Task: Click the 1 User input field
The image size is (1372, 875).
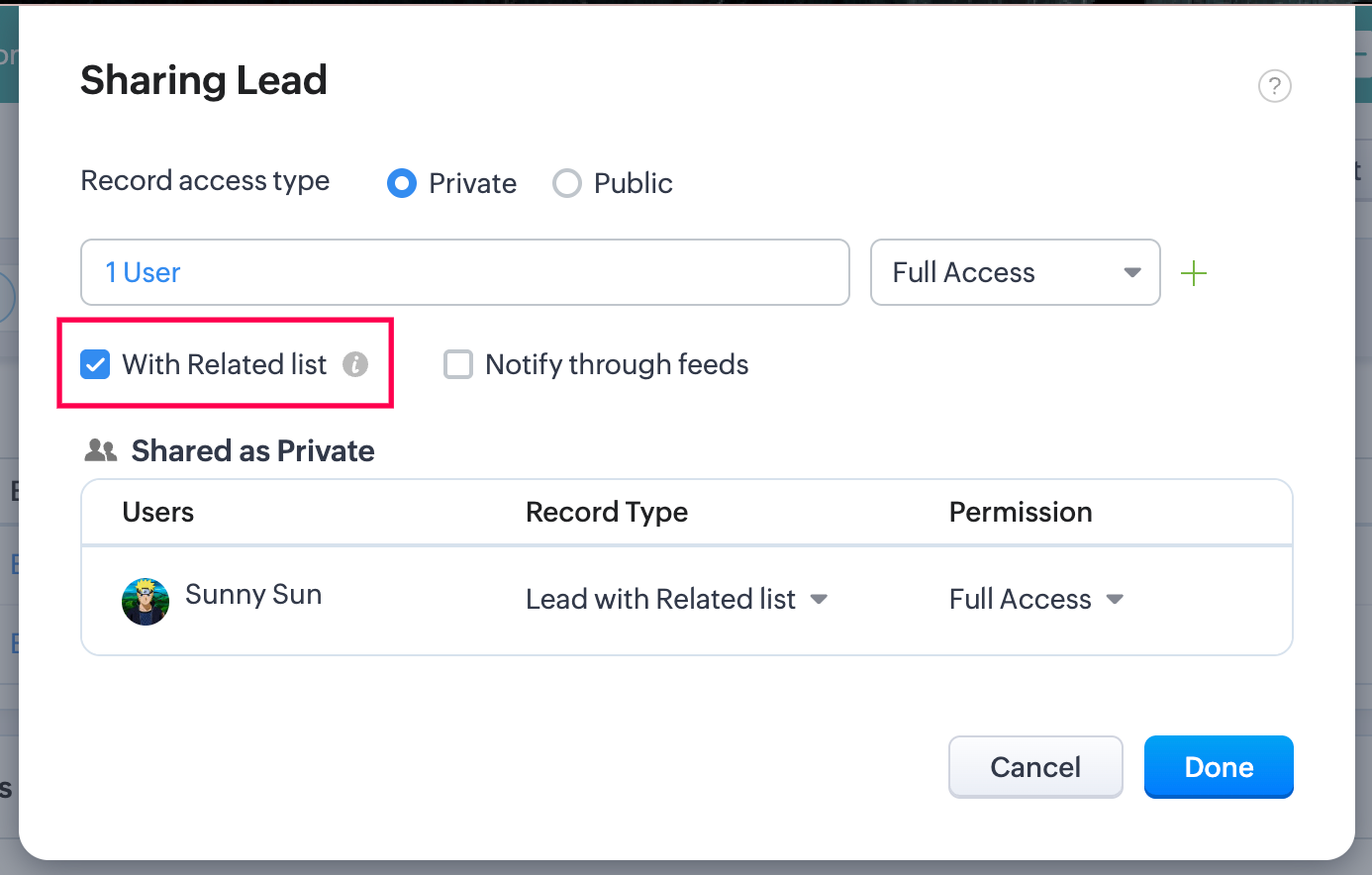Action: coord(464,272)
